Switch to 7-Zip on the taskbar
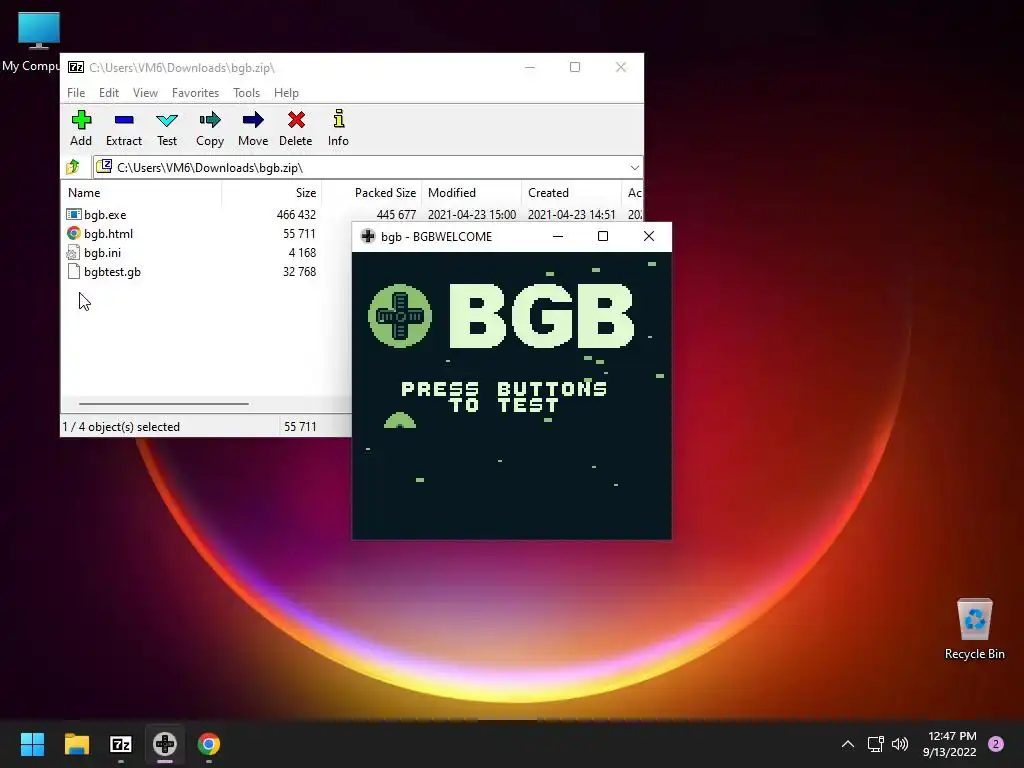The width and height of the screenshot is (1024, 768). click(121, 744)
